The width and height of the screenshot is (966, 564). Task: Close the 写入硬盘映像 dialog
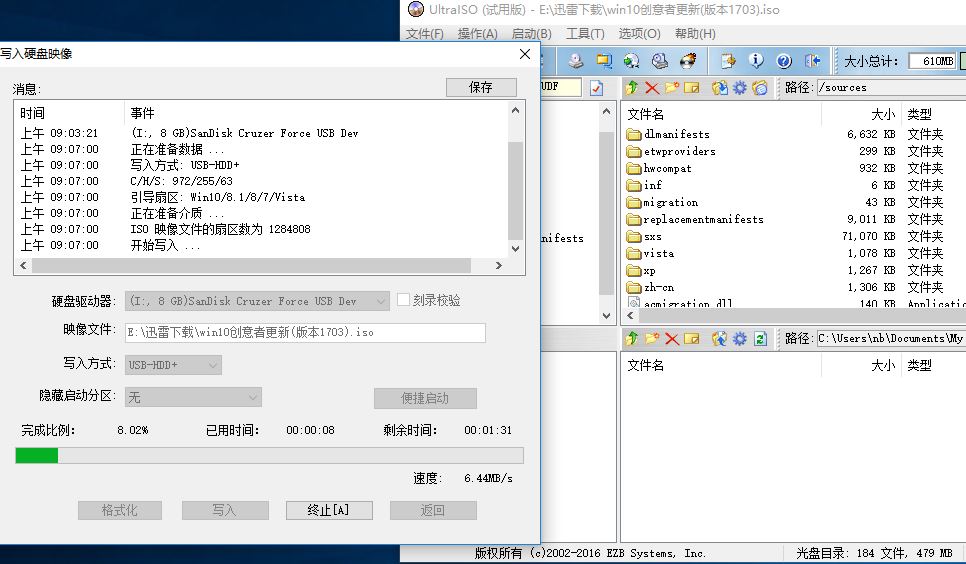(525, 54)
